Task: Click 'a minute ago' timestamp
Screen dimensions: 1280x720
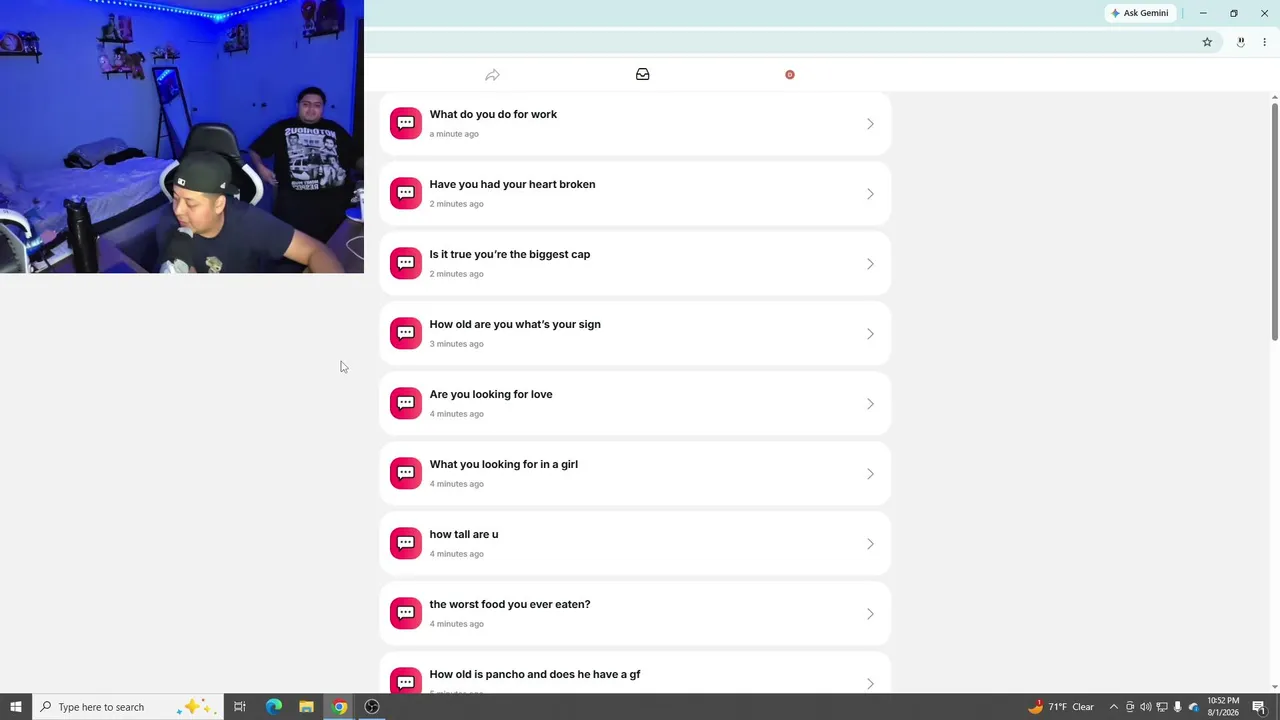Action: 454,134
